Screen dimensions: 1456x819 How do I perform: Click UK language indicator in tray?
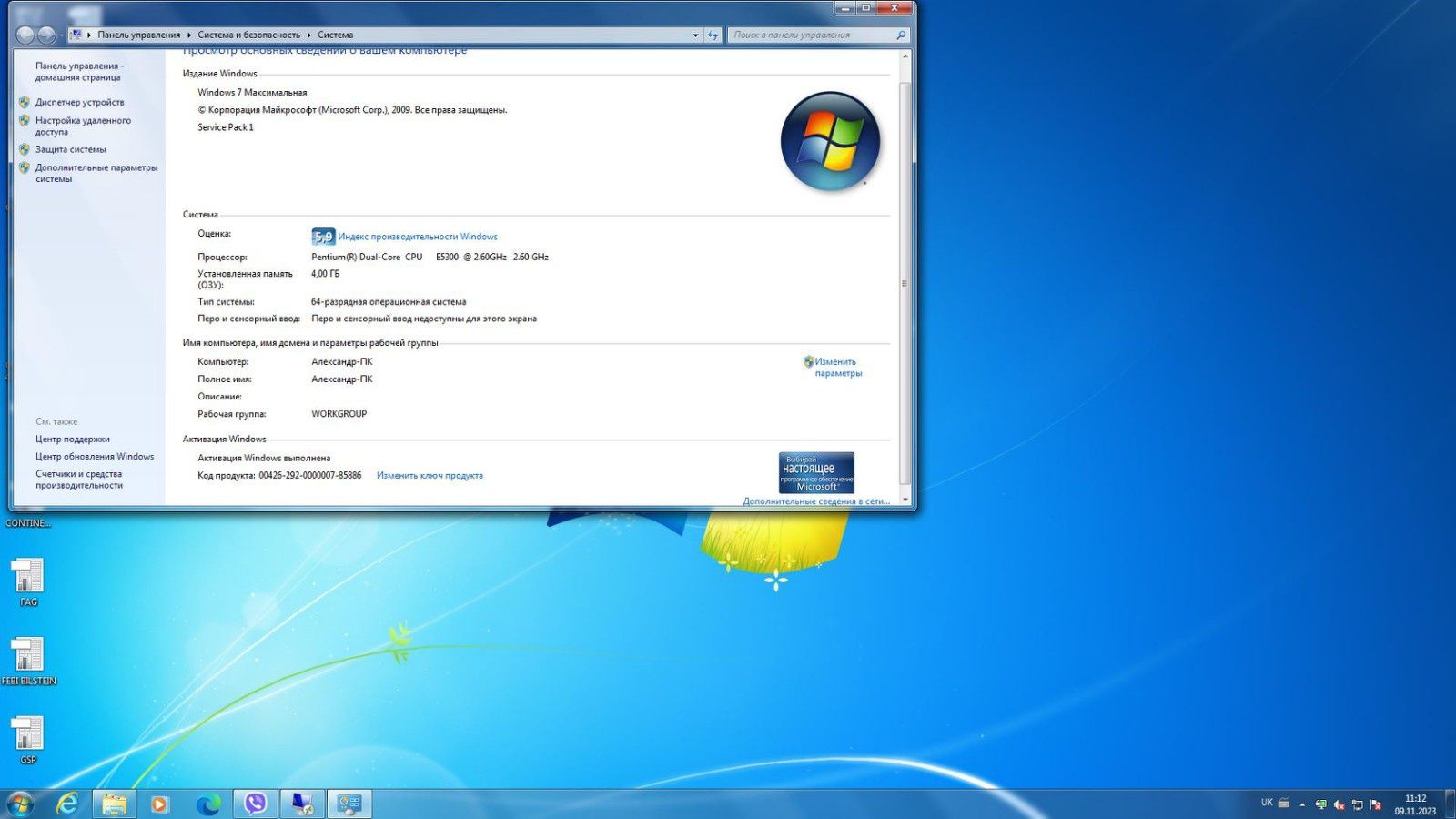pos(1267,803)
